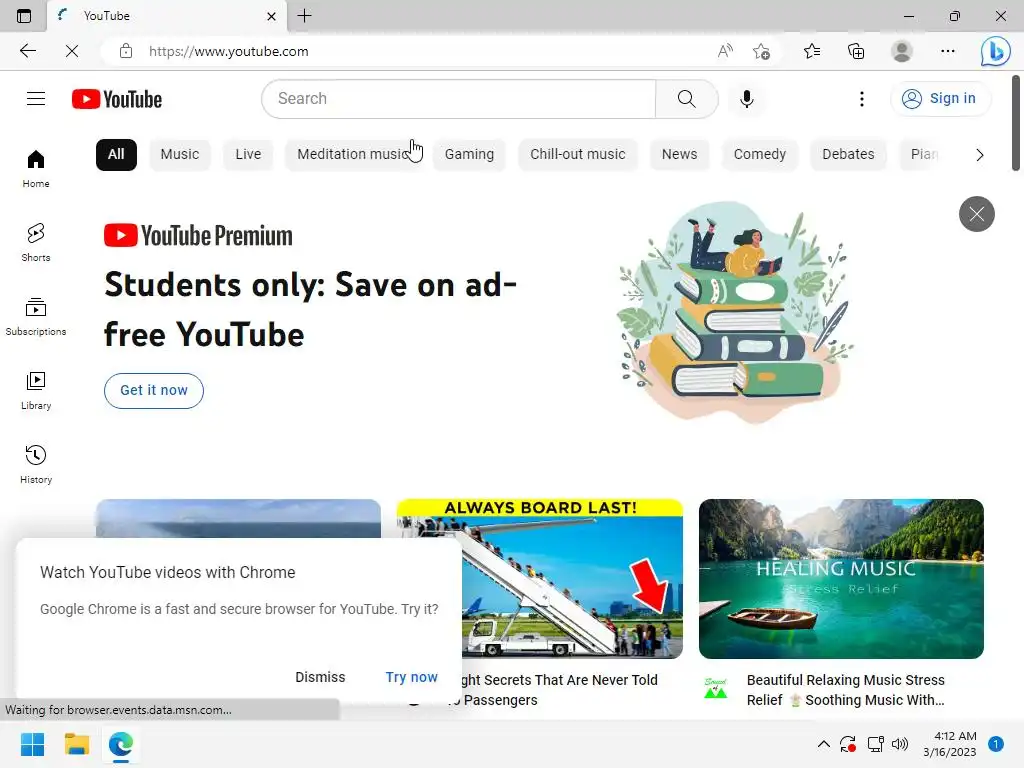Open History in the sidebar
1024x768 pixels.
click(36, 464)
